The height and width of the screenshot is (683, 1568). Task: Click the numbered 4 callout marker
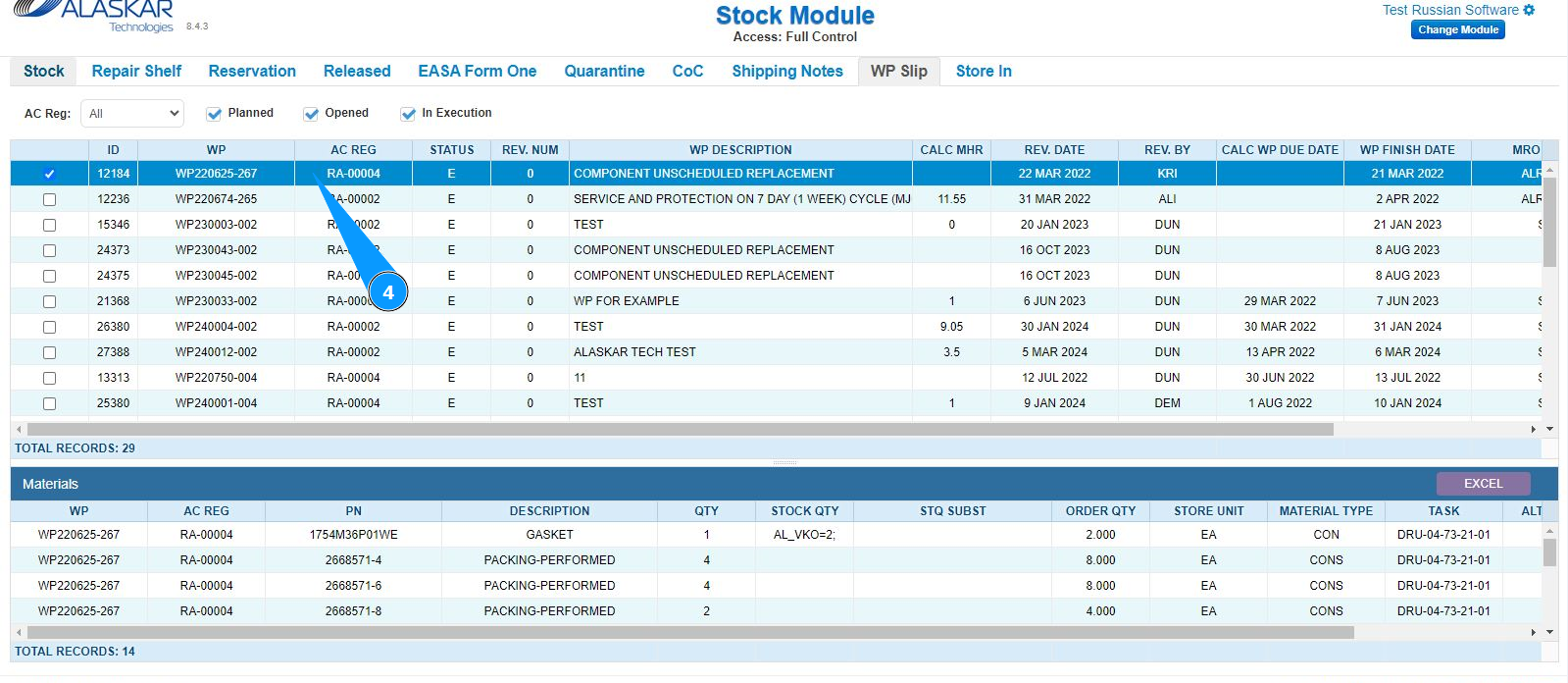click(388, 292)
